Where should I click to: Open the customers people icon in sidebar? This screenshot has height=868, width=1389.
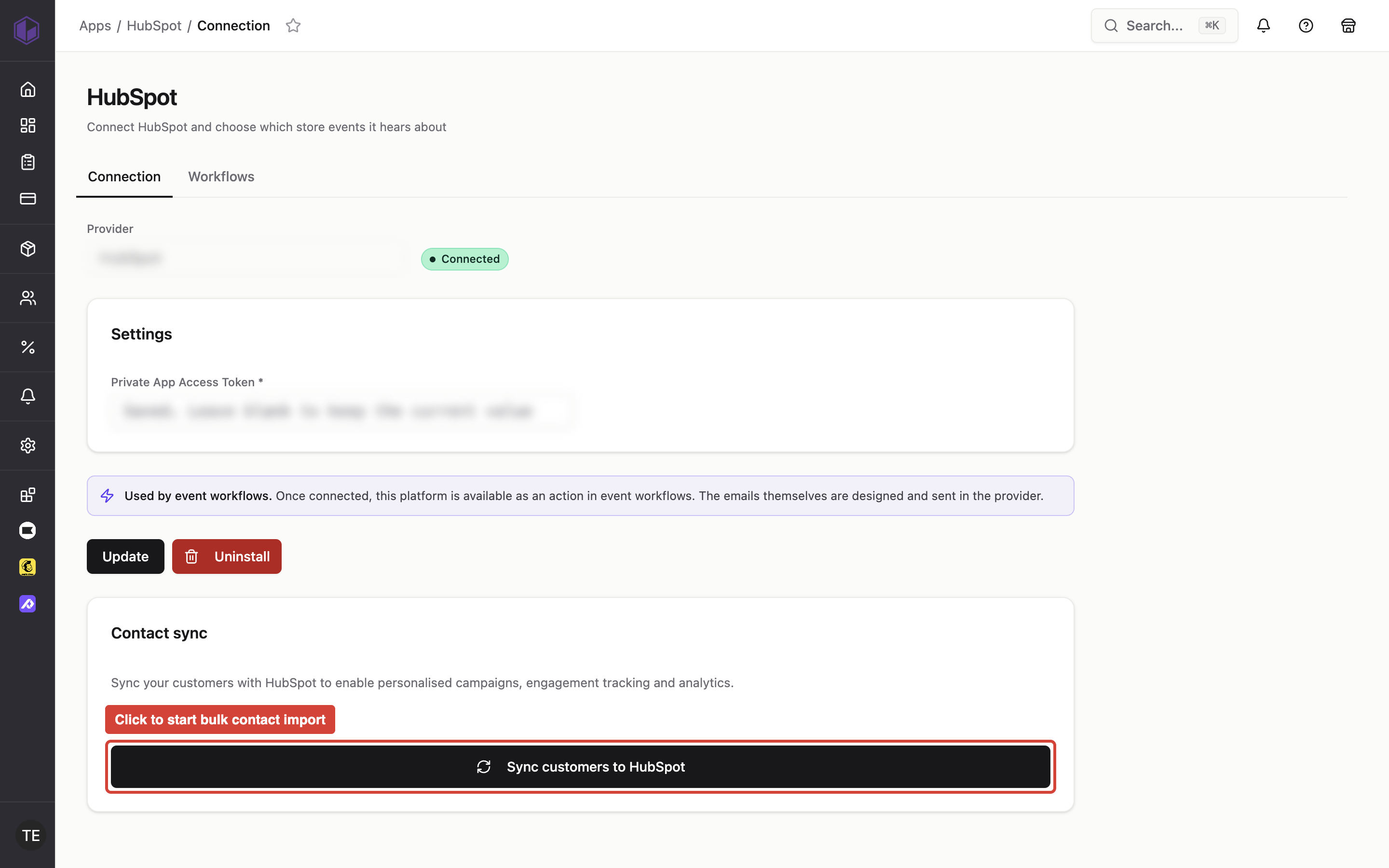(x=27, y=298)
